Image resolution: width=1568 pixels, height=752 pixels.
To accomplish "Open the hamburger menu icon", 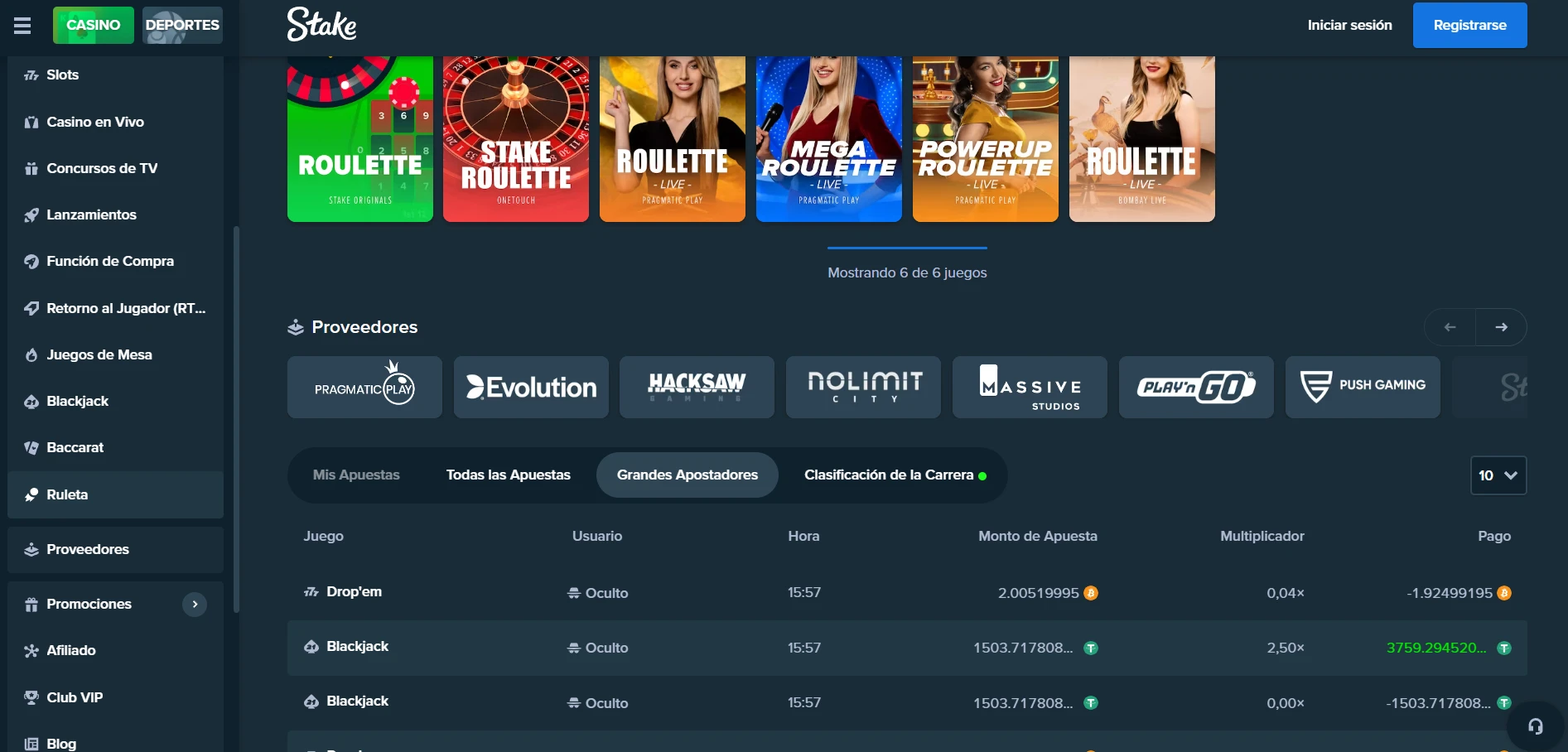I will (x=22, y=26).
